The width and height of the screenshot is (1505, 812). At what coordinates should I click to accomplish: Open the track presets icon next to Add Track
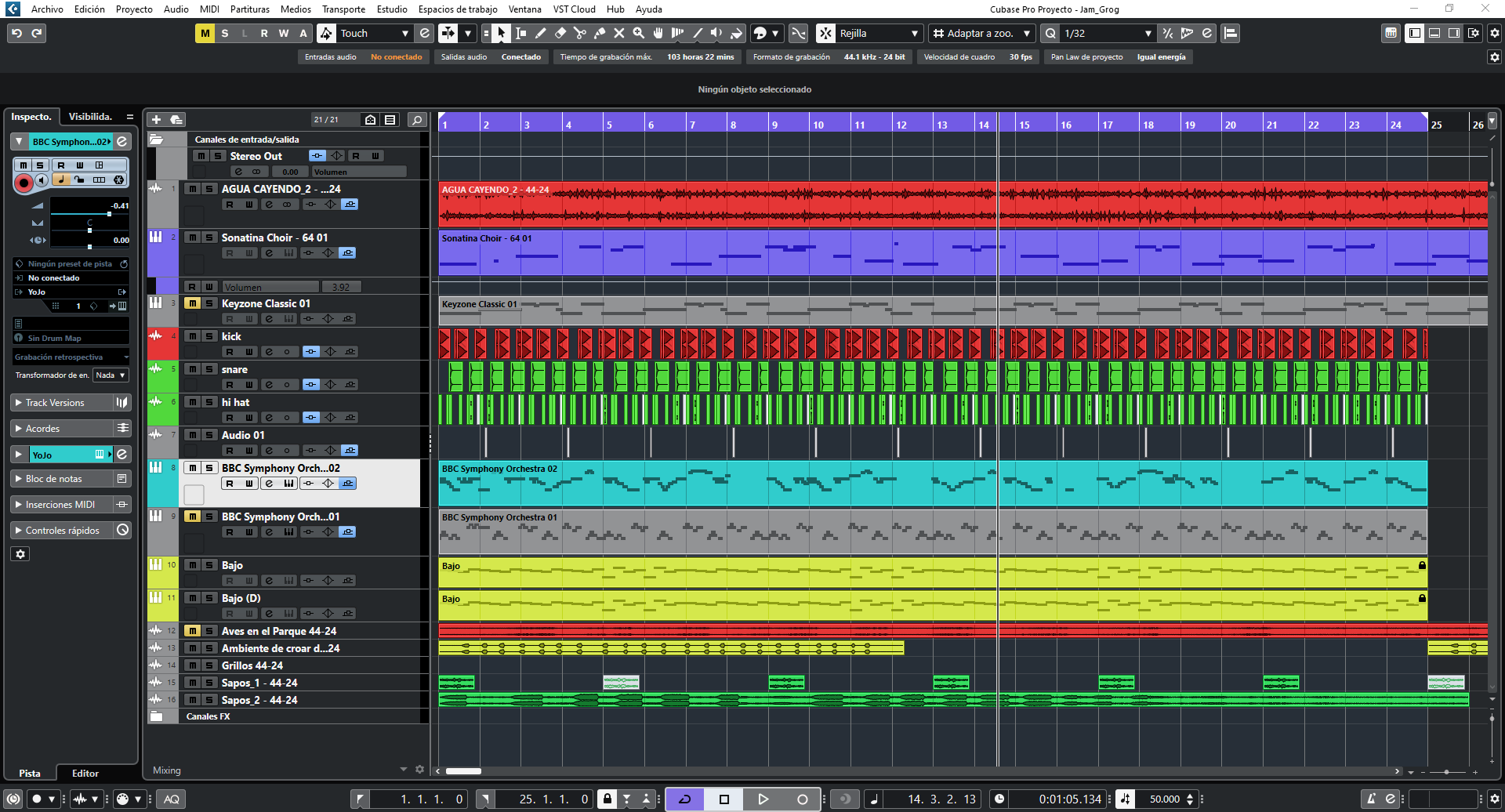(176, 119)
